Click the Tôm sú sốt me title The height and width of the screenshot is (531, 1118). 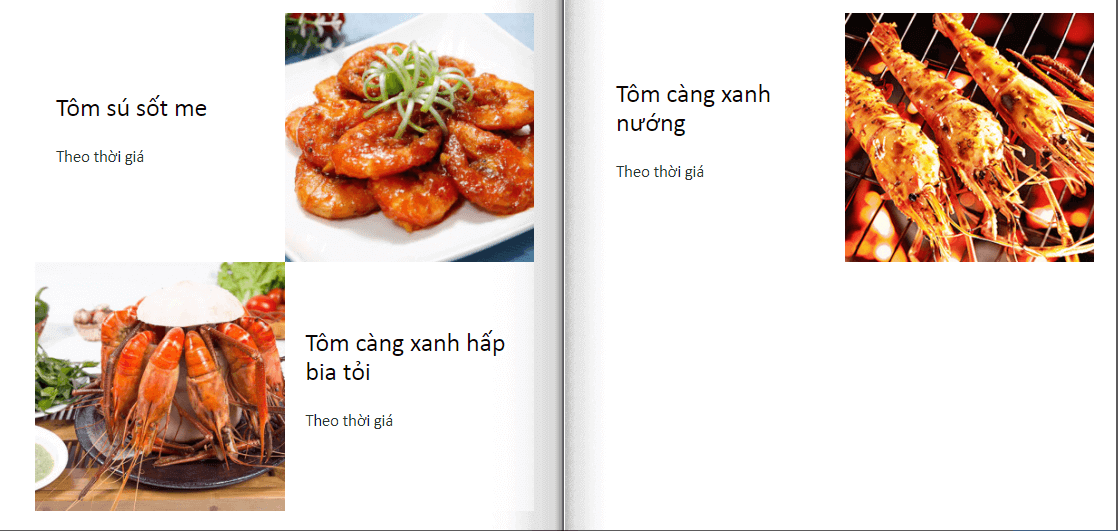click(131, 108)
